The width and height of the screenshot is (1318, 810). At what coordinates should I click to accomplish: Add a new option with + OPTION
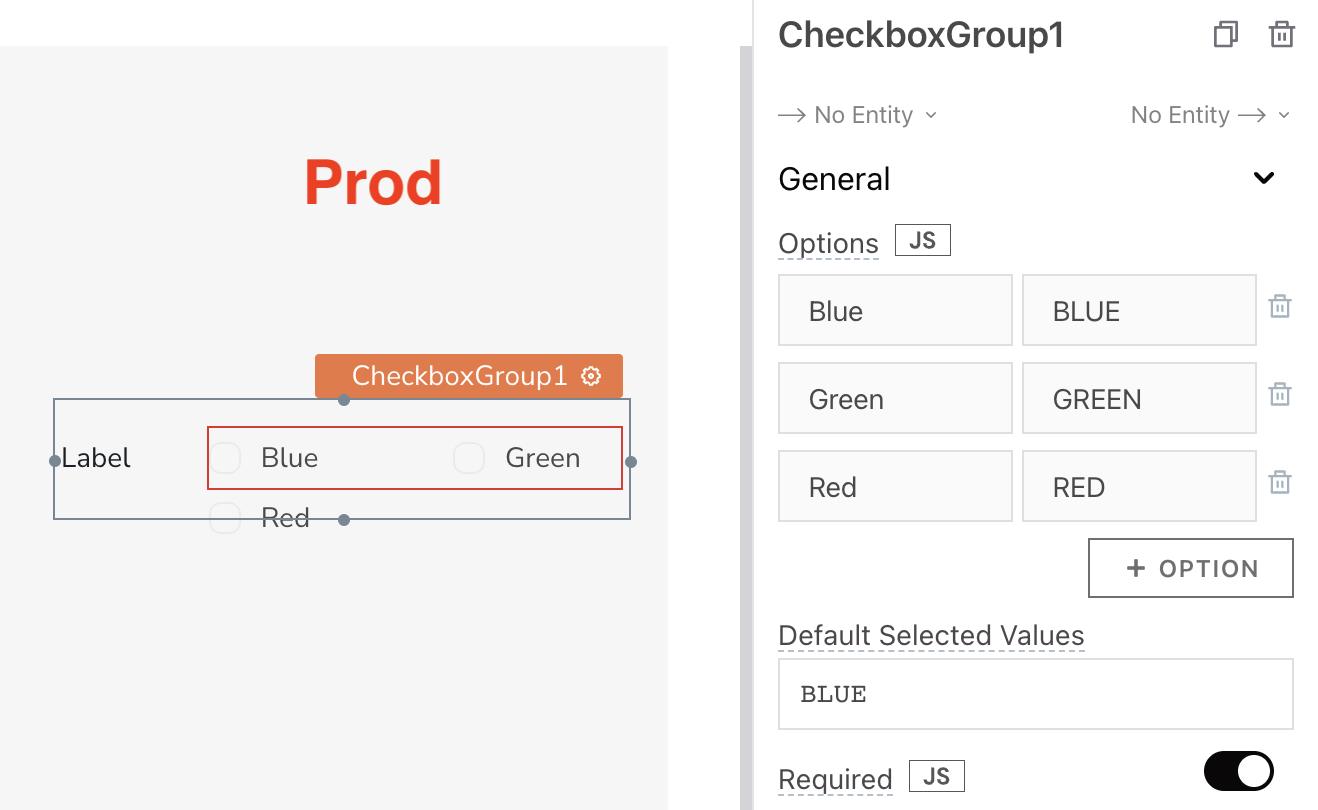(x=1190, y=568)
